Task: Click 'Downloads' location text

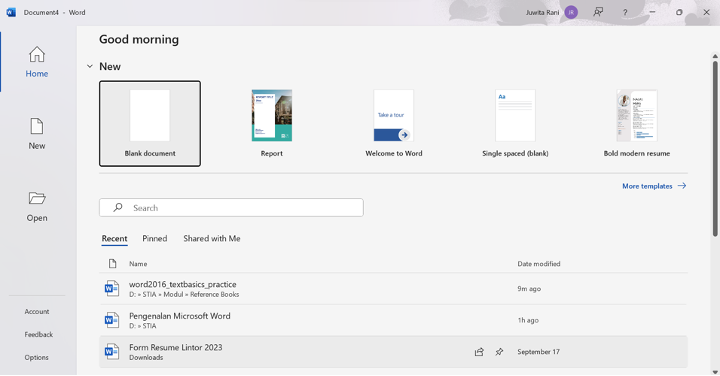Action: pyautogui.click(x=146, y=358)
